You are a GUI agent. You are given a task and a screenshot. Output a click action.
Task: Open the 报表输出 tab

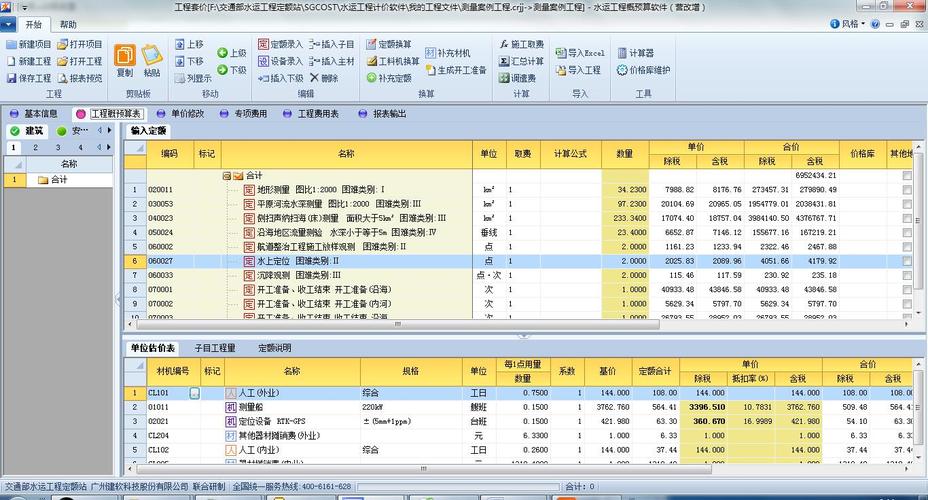click(x=382, y=114)
